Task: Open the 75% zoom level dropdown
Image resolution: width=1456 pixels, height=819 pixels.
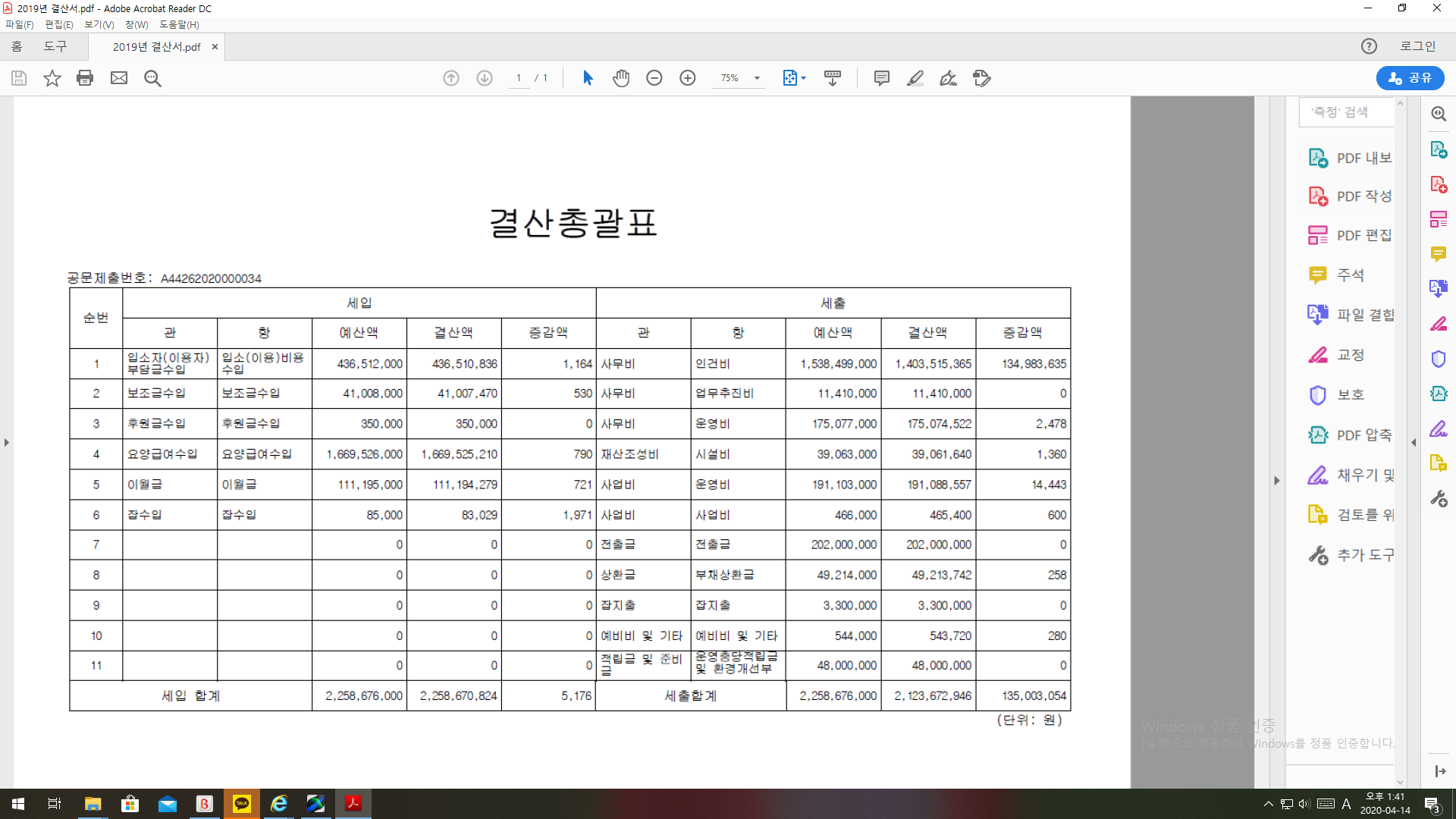Action: [x=757, y=78]
